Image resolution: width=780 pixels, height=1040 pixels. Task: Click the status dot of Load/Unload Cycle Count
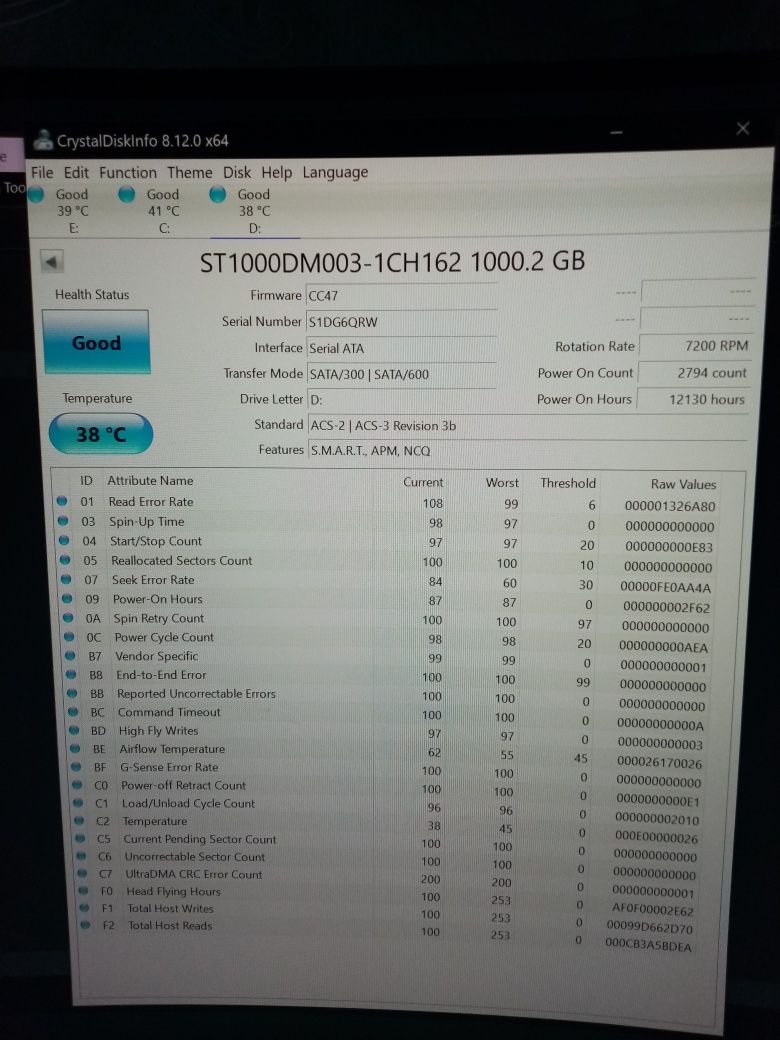point(79,803)
